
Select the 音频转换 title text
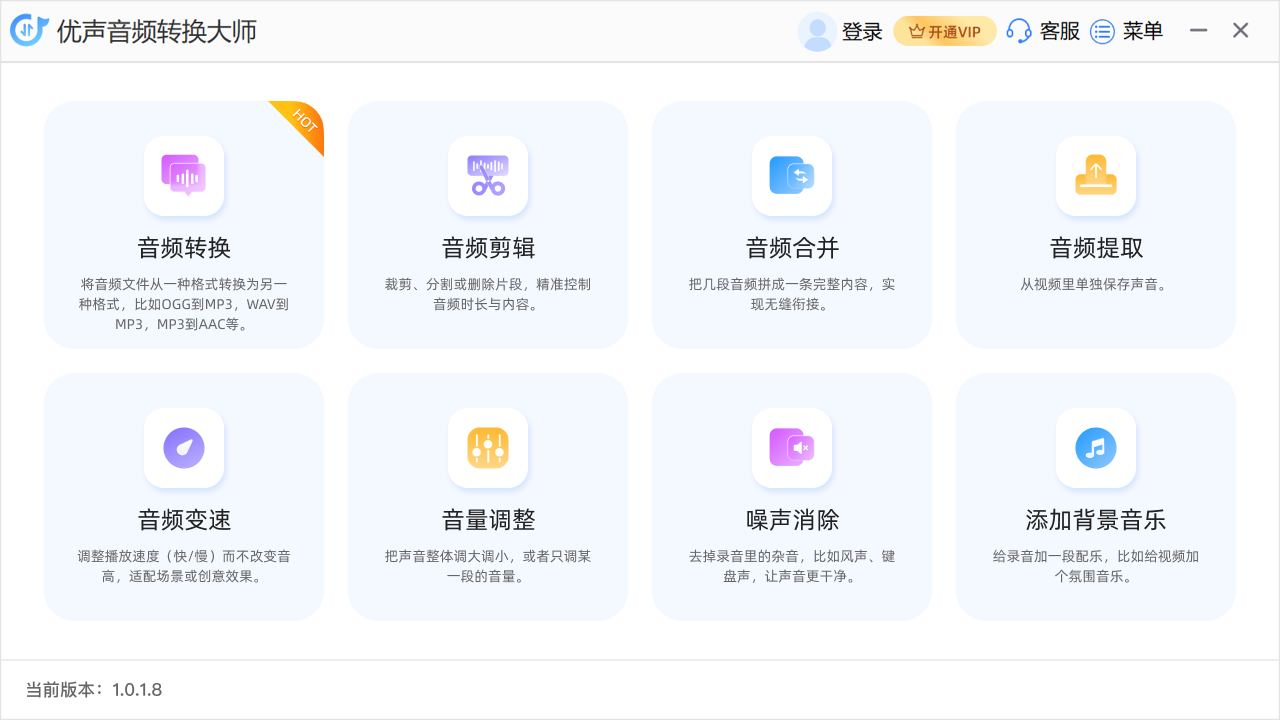coord(184,248)
